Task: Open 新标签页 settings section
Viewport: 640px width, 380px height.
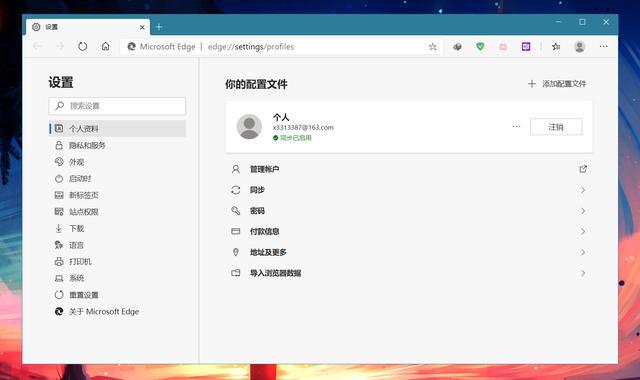Action: 117,195
